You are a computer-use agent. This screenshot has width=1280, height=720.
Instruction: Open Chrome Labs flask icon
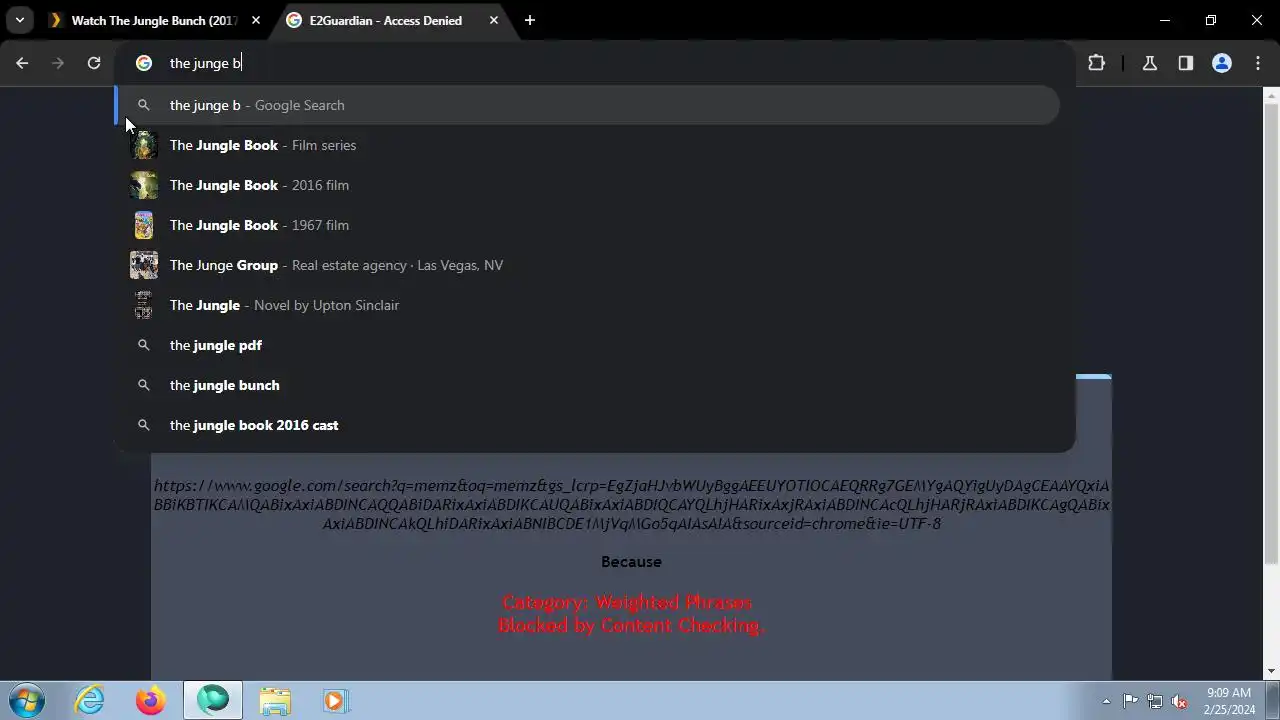(1149, 63)
